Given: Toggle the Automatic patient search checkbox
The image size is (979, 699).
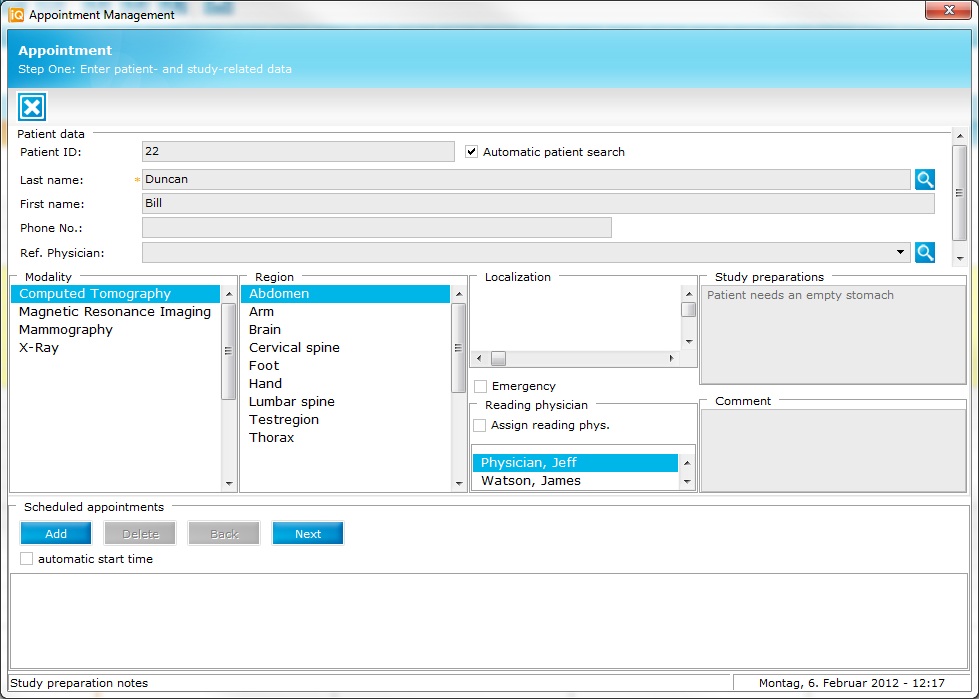Looking at the screenshot, I should (473, 152).
